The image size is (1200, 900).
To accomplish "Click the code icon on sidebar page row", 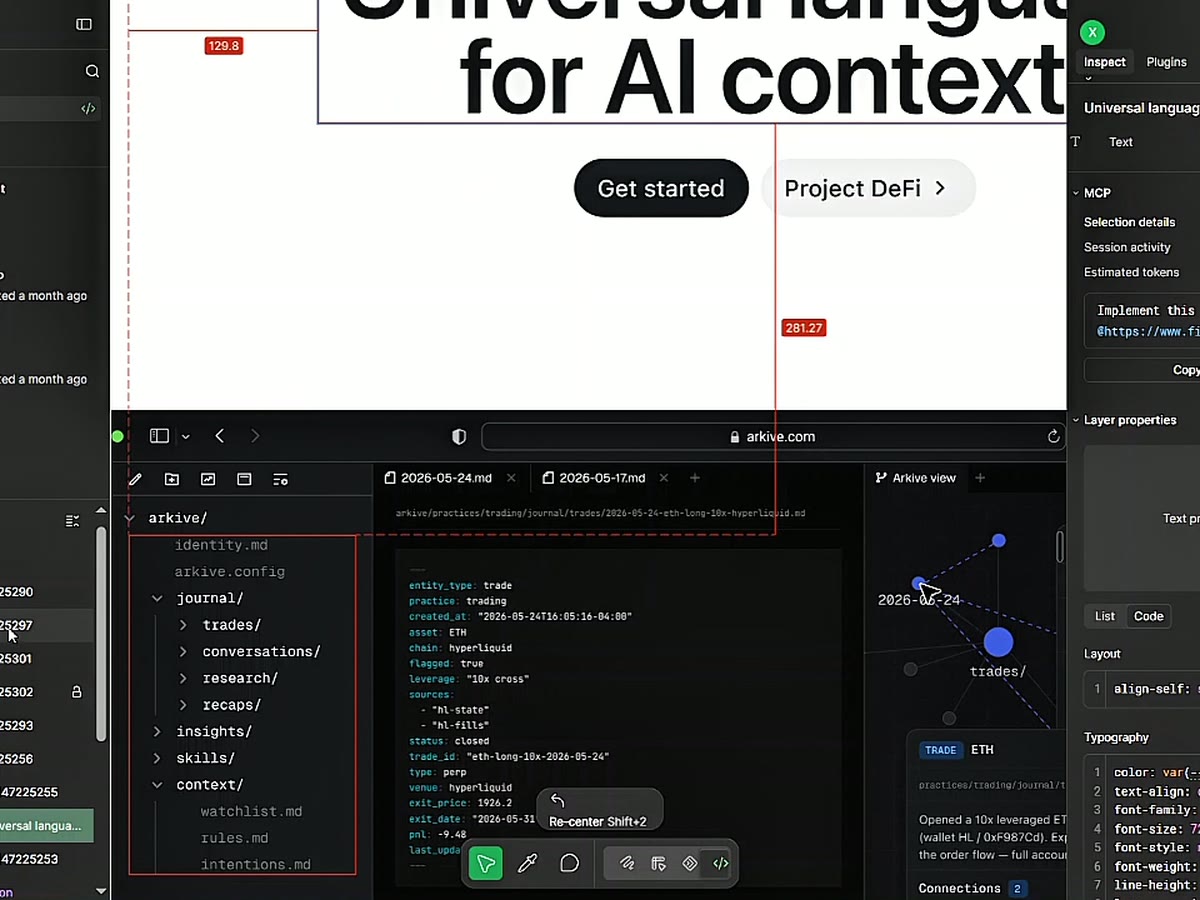I will tap(88, 109).
